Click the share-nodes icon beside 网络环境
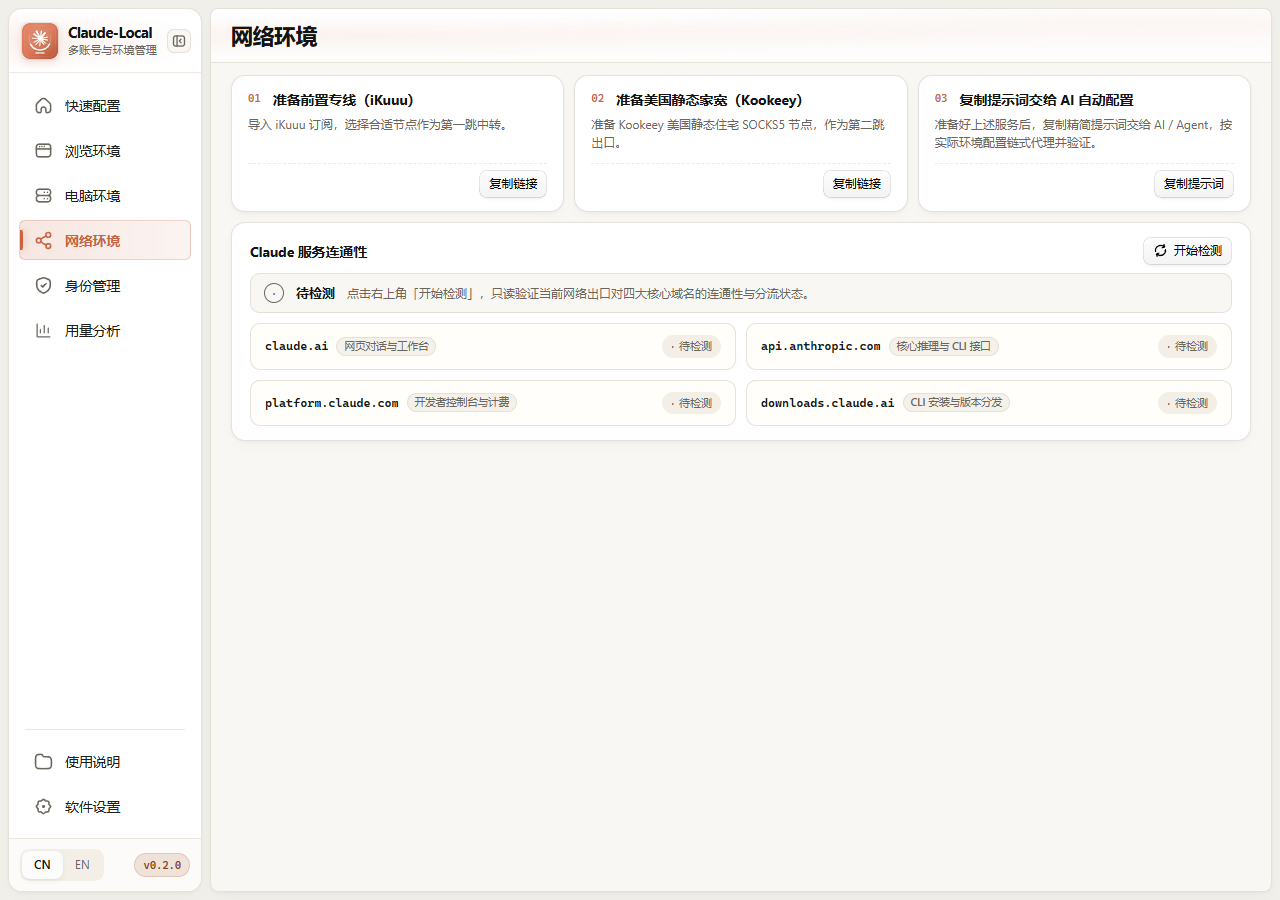Screen dimensions: 1280x900 pos(43,241)
